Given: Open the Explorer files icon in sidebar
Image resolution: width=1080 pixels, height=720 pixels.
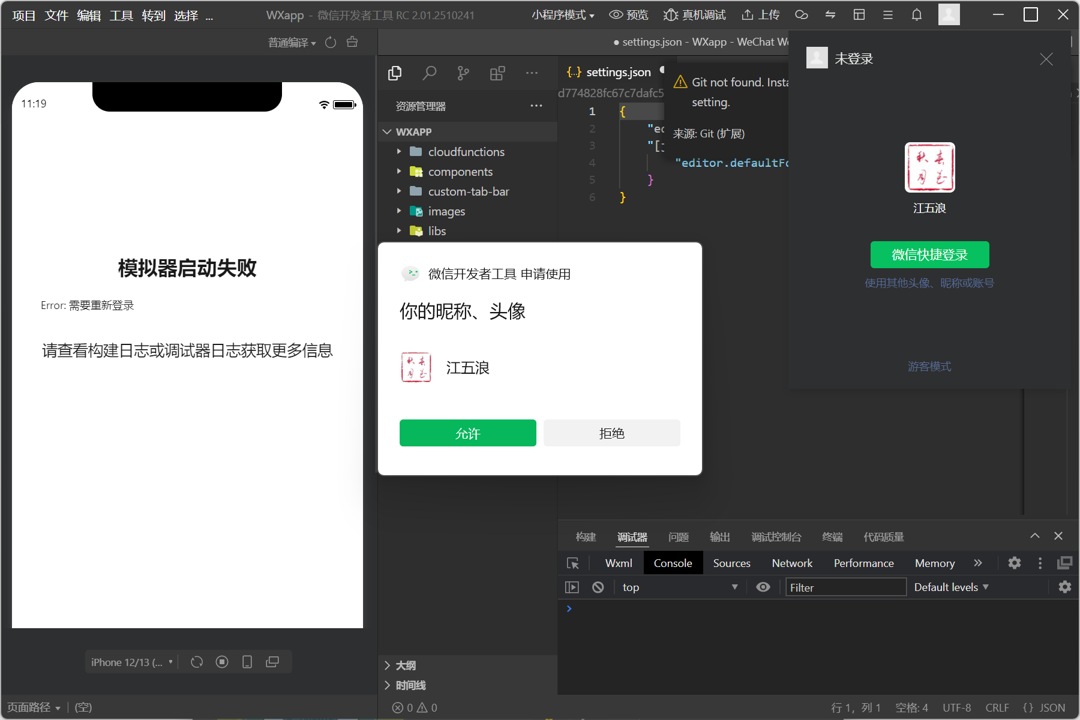Looking at the screenshot, I should [395, 73].
